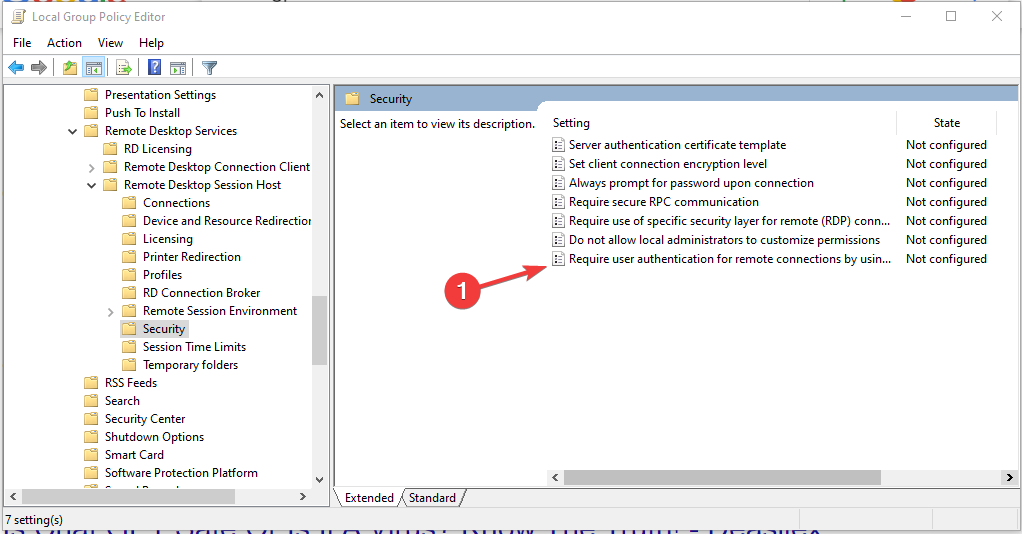Click the tree pane scroll right arrow
This screenshot has height=534, width=1022.
pyautogui.click(x=302, y=497)
